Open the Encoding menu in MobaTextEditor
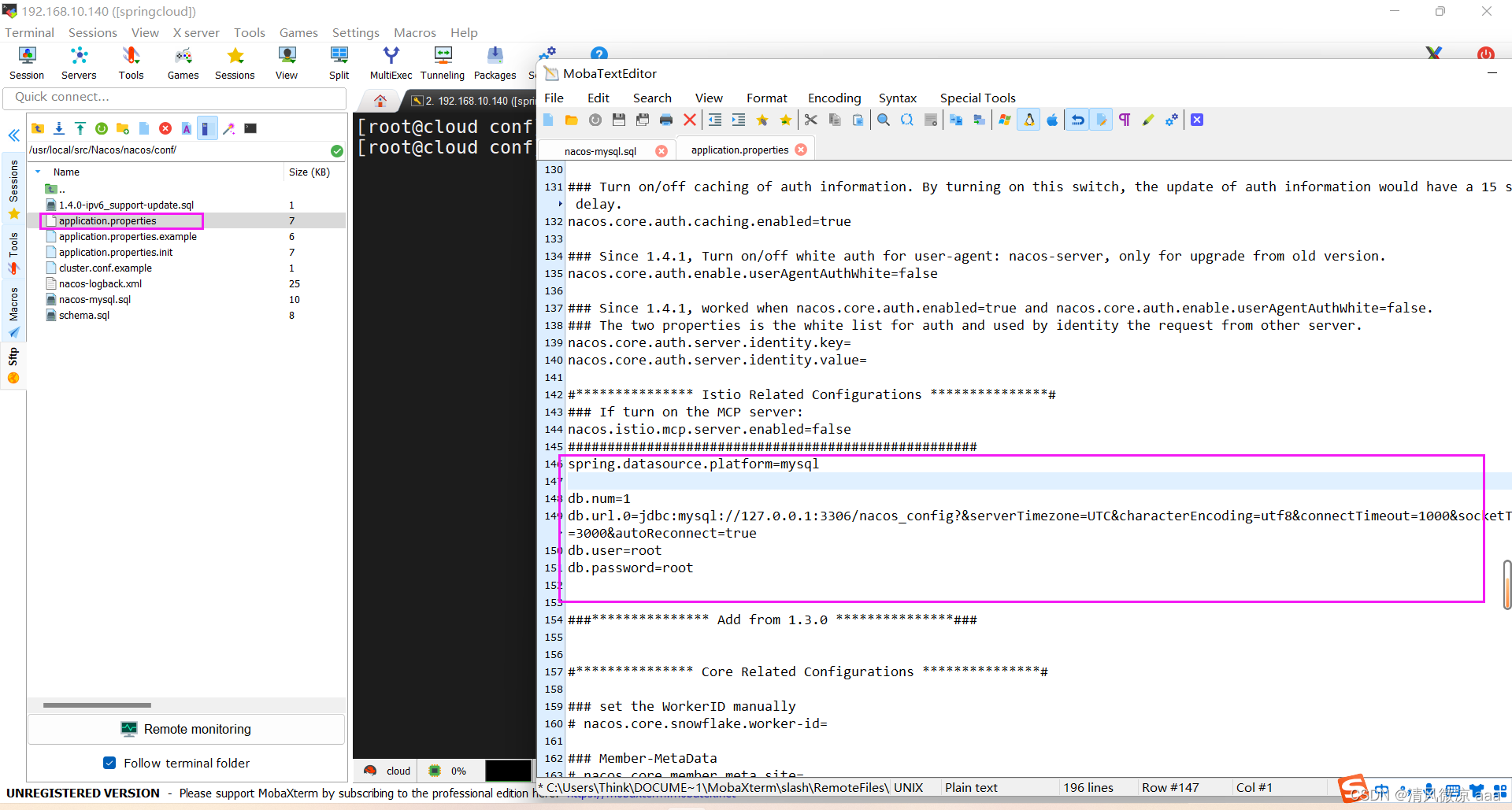1512x810 pixels. [834, 98]
